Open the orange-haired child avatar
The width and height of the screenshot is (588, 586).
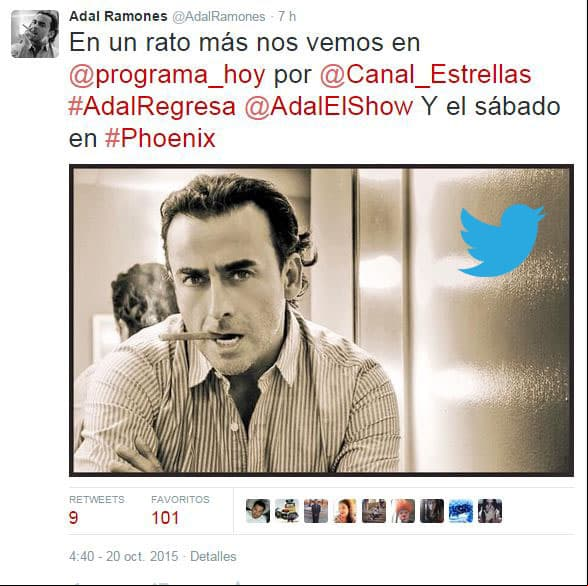[403, 511]
